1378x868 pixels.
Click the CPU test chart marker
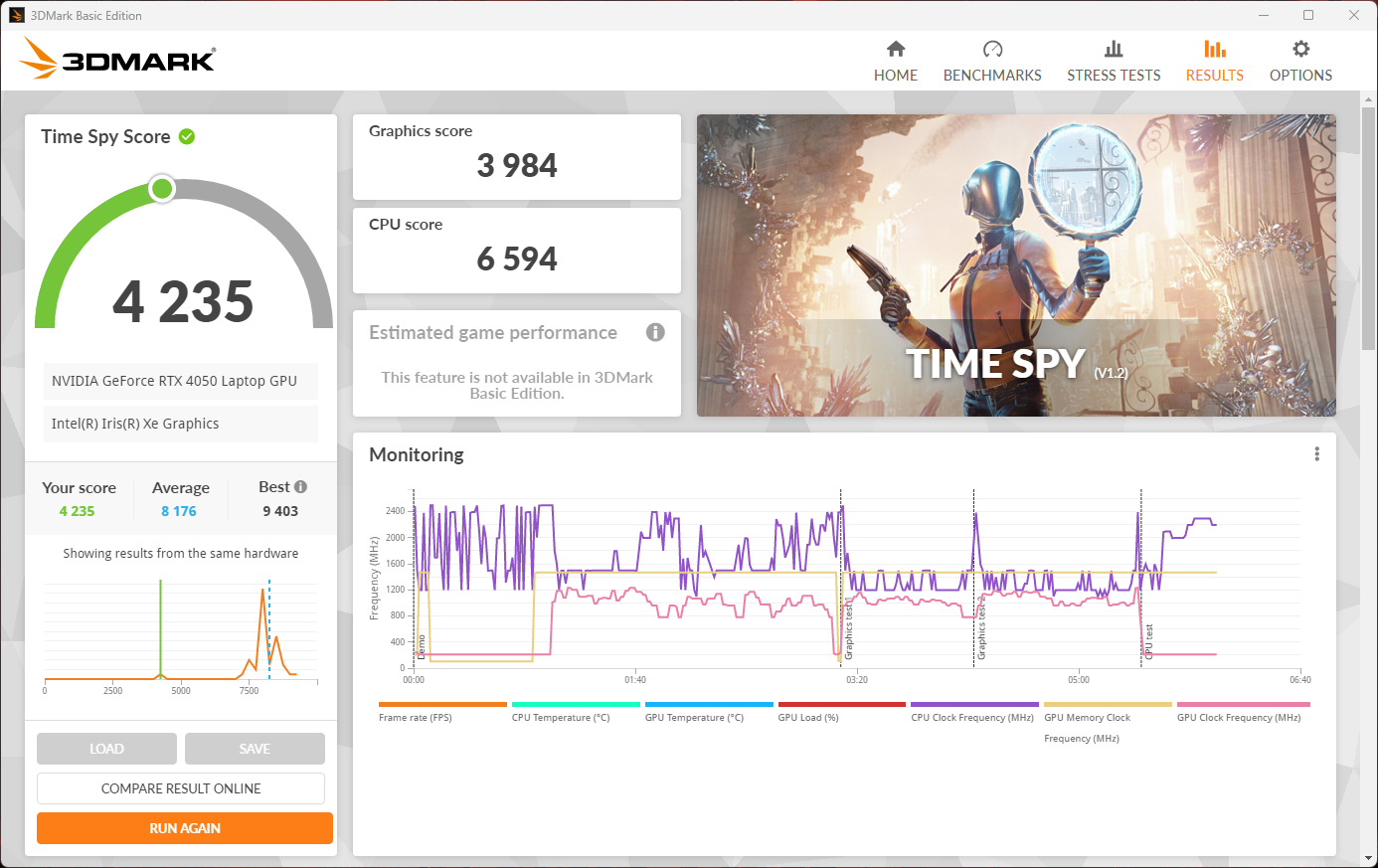click(x=1148, y=641)
